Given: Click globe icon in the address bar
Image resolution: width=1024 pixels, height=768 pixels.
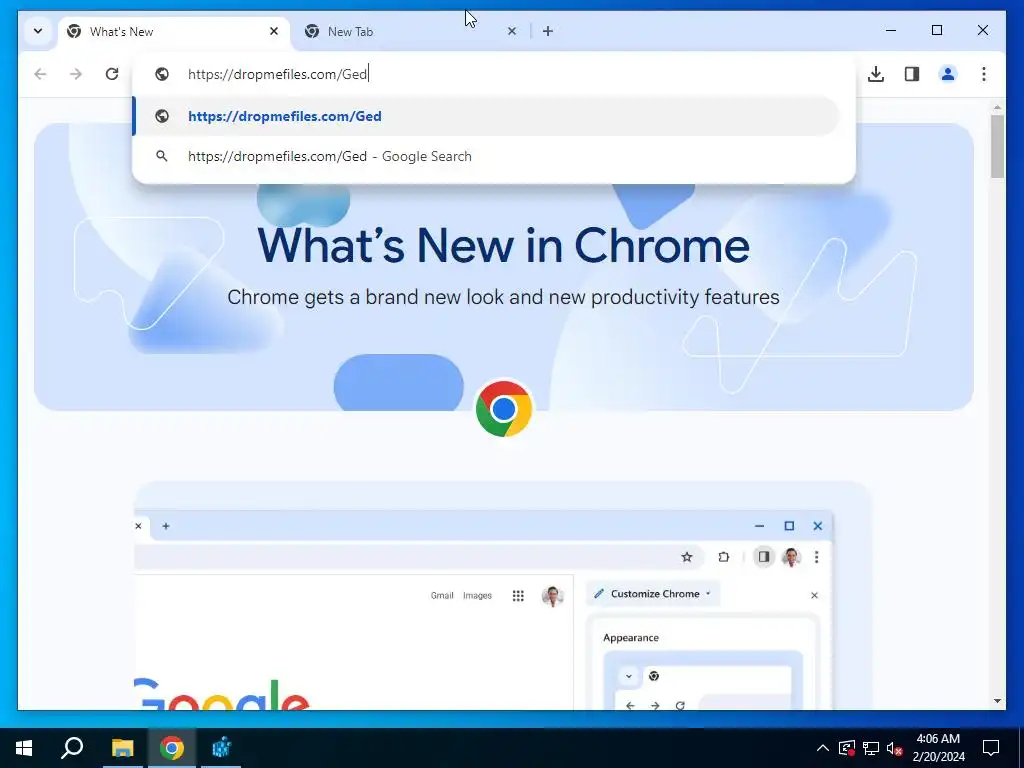Looking at the screenshot, I should tap(162, 74).
